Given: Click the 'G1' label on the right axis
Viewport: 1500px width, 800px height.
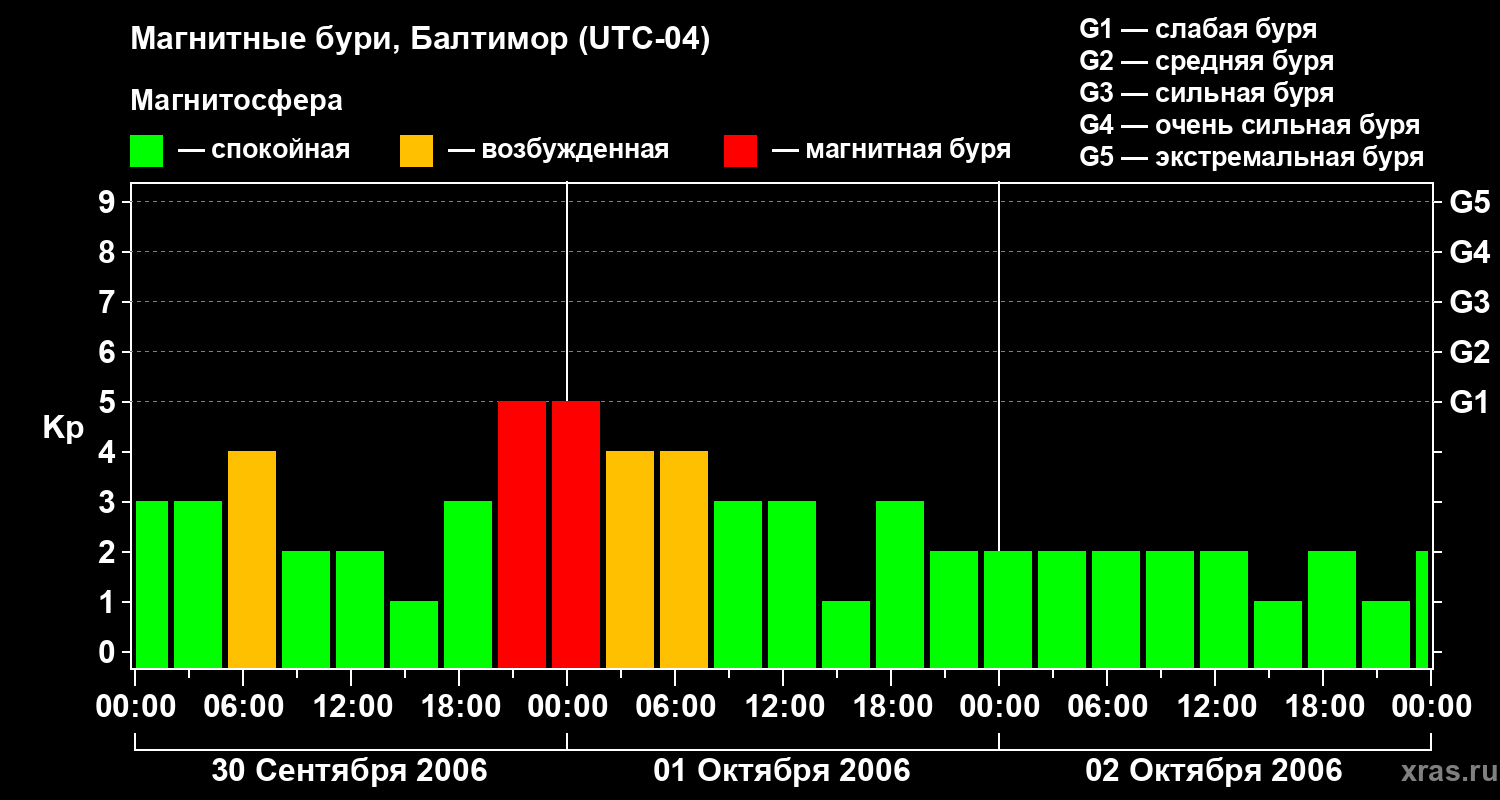Looking at the screenshot, I should 1470,402.
